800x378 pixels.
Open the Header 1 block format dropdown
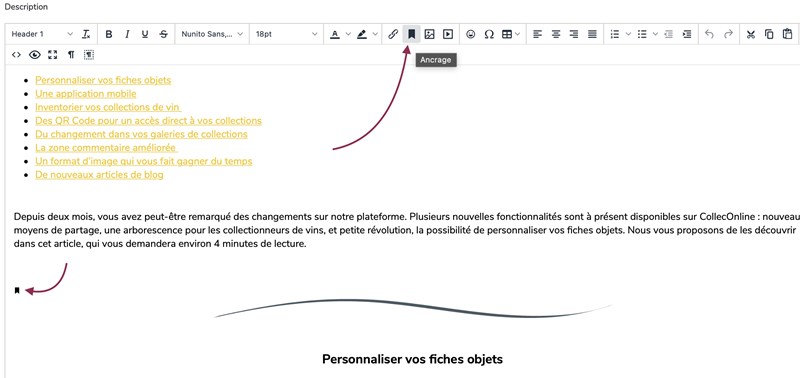(42, 34)
